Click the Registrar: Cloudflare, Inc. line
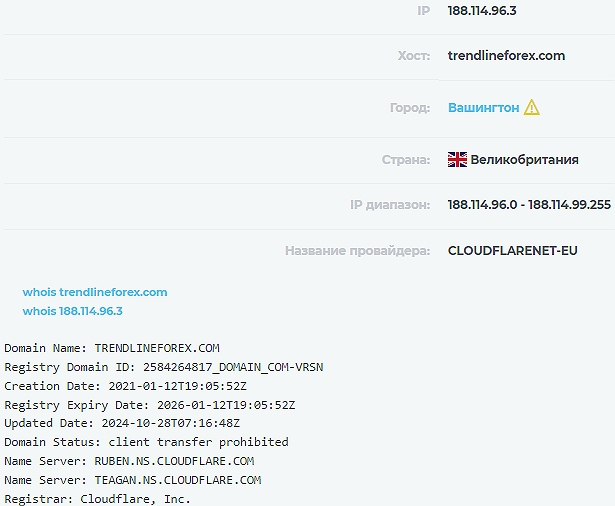Image resolution: width=615 pixels, height=506 pixels. pyautogui.click(x=97, y=499)
